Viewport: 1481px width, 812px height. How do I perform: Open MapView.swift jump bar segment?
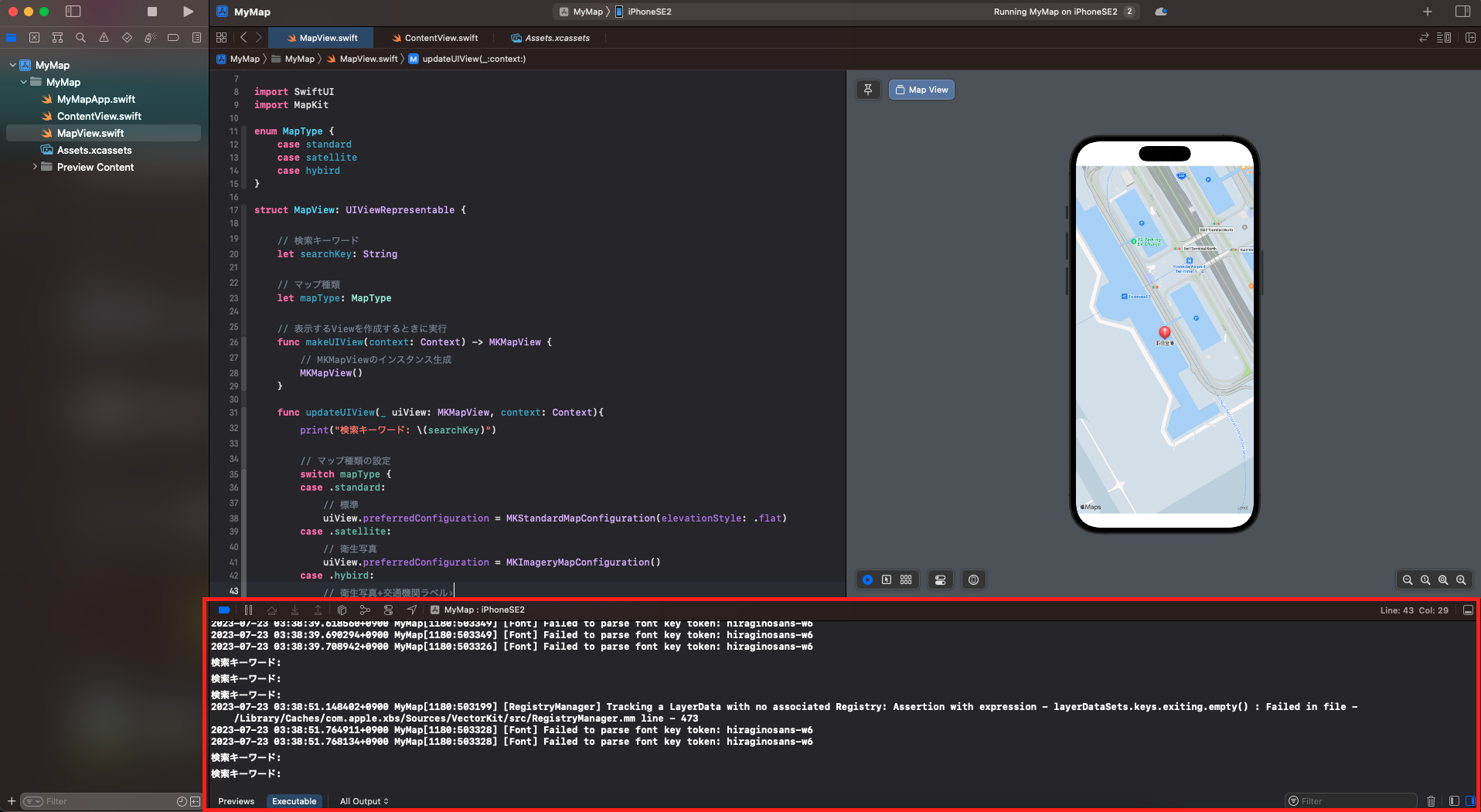point(362,59)
